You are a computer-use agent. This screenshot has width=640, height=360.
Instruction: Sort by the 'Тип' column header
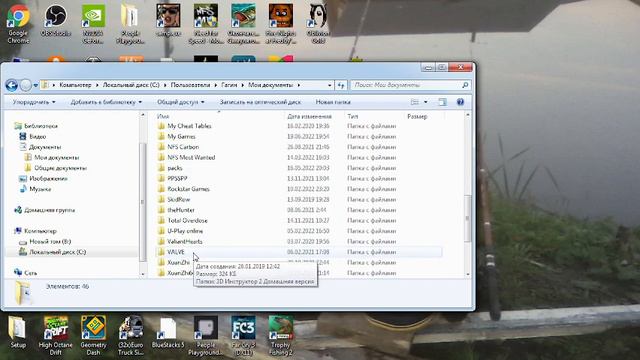click(352, 116)
